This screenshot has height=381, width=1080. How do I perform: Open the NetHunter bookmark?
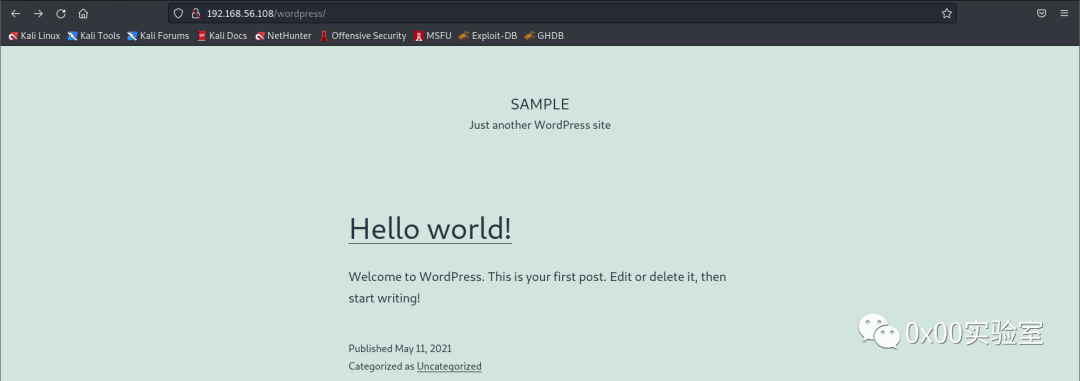coord(283,36)
